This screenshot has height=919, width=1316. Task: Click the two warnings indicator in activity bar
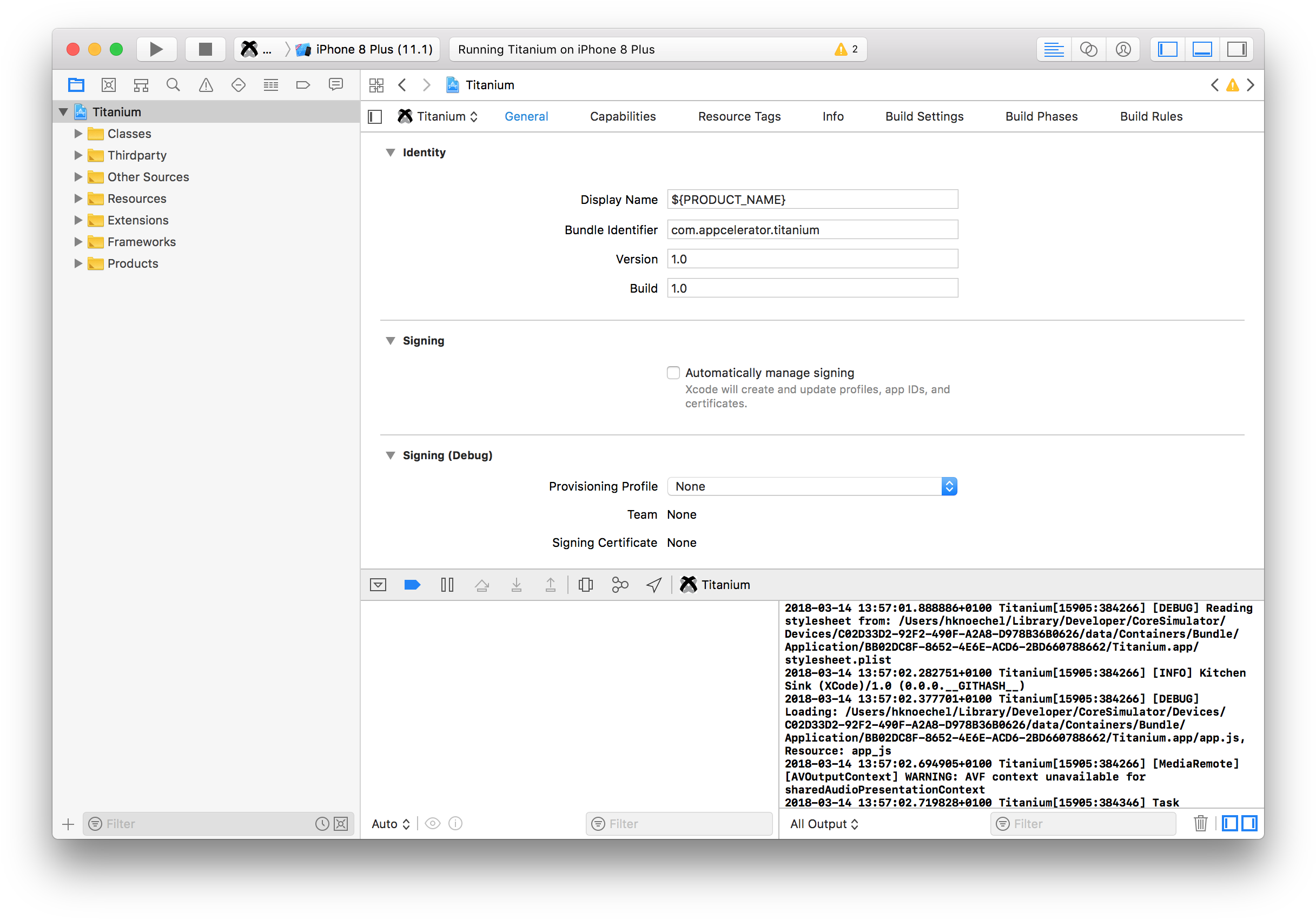(x=846, y=49)
